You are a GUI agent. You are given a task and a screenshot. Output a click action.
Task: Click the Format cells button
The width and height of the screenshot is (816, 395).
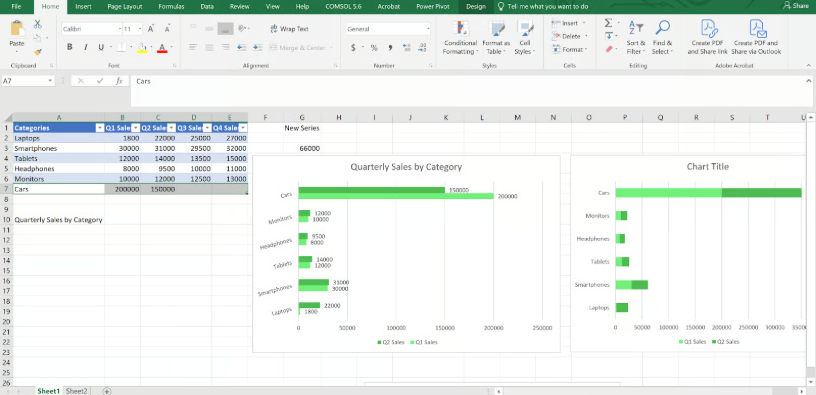pyautogui.click(x=568, y=49)
